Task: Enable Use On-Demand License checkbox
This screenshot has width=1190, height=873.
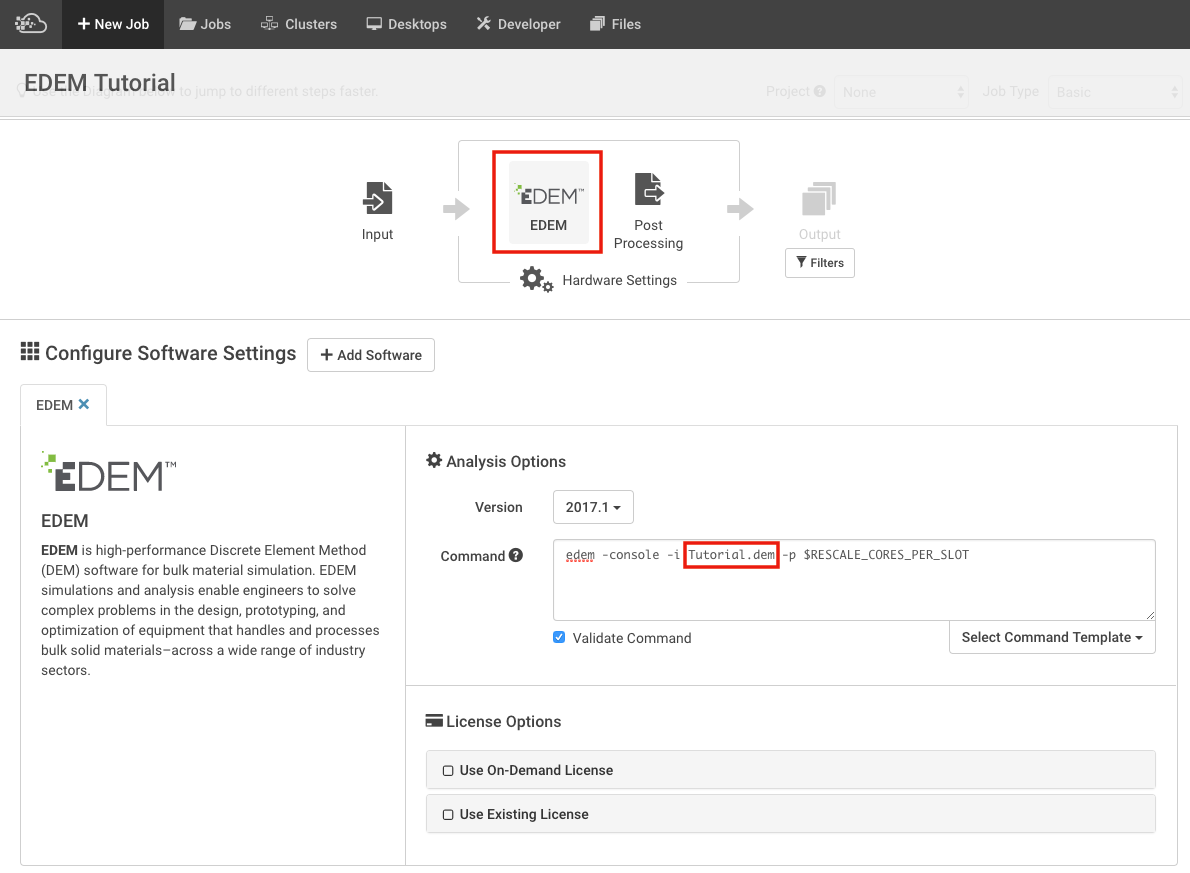Action: pyautogui.click(x=448, y=771)
